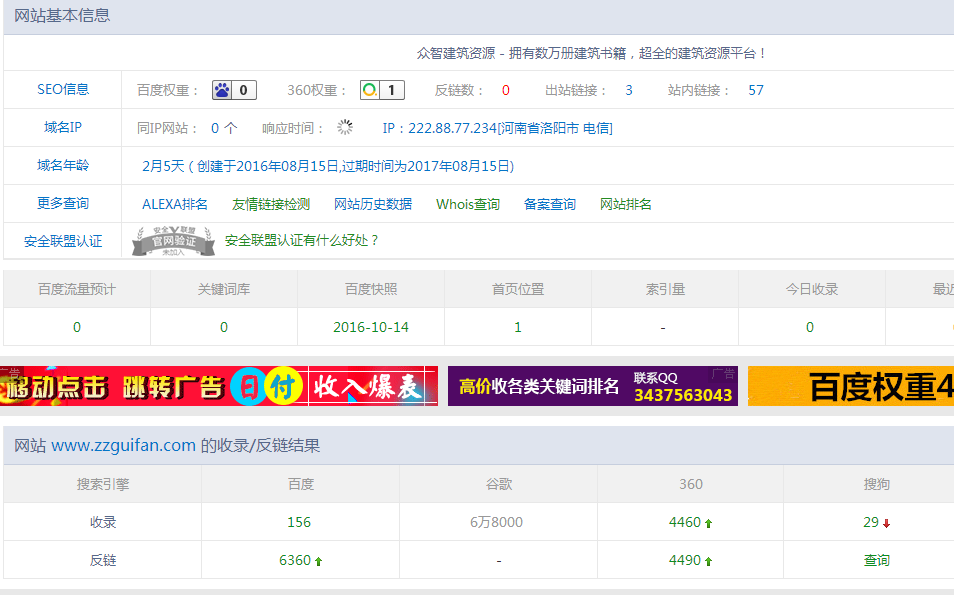Click the 收录 row label

(103, 522)
